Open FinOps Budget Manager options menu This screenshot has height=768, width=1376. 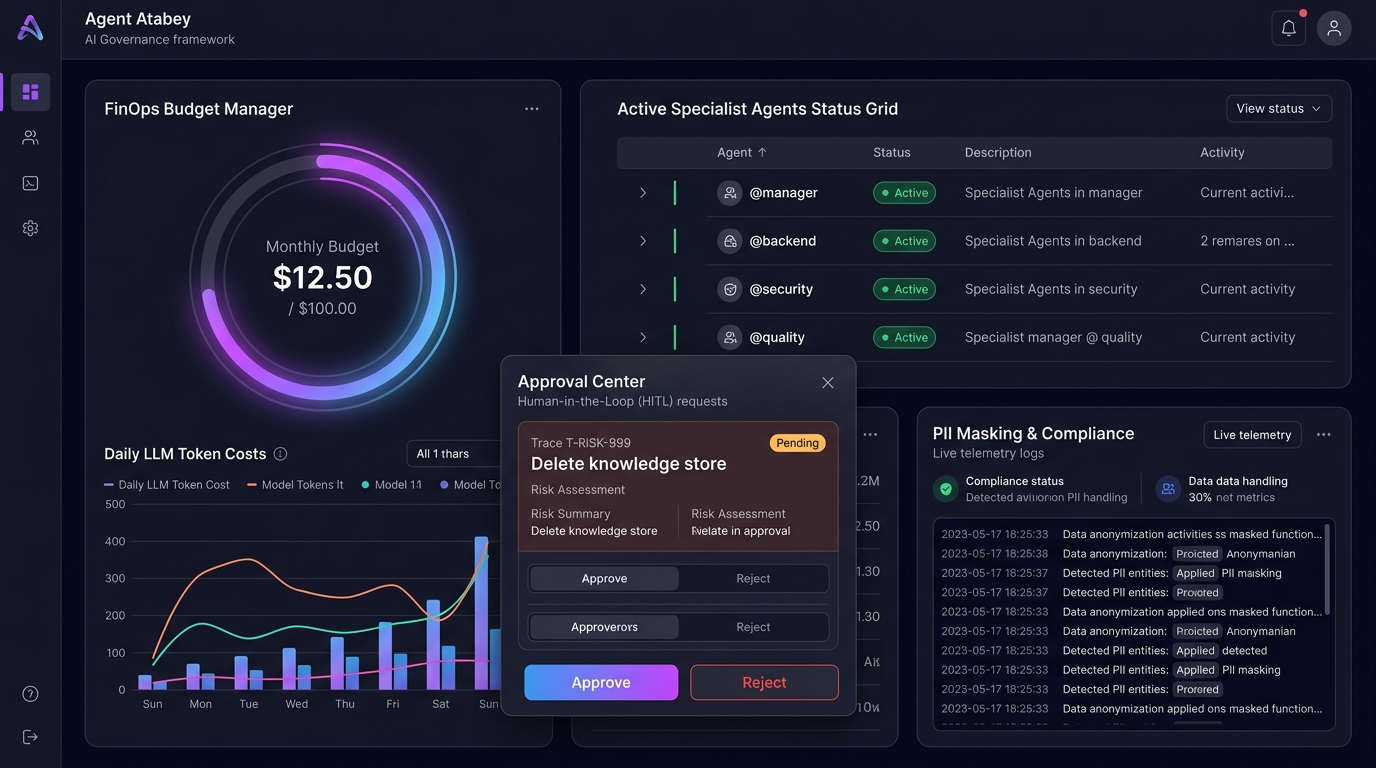(532, 109)
